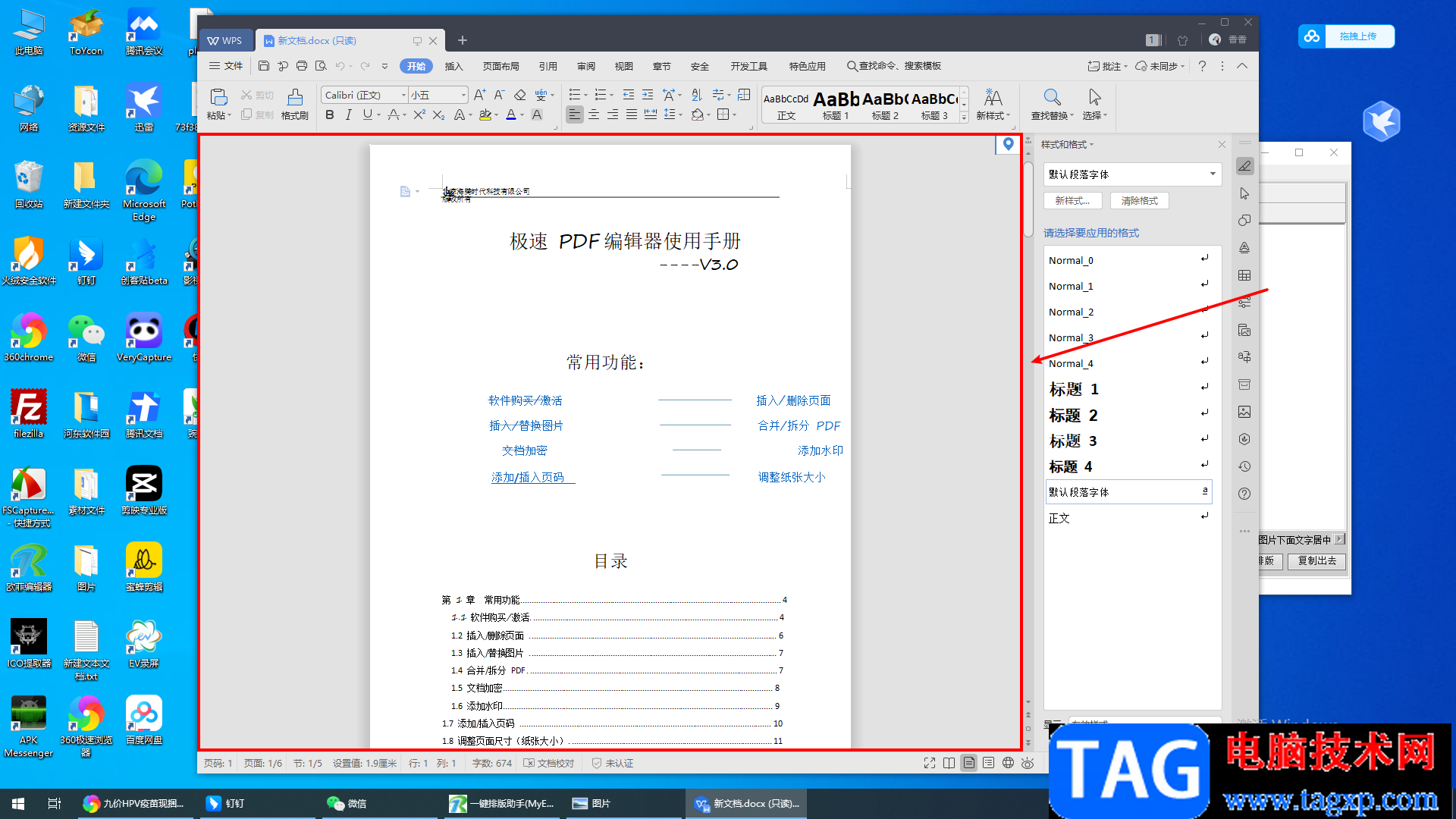This screenshot has height=819, width=1456.
Task: Open the bullet list dropdown arrow
Action: tap(585, 95)
